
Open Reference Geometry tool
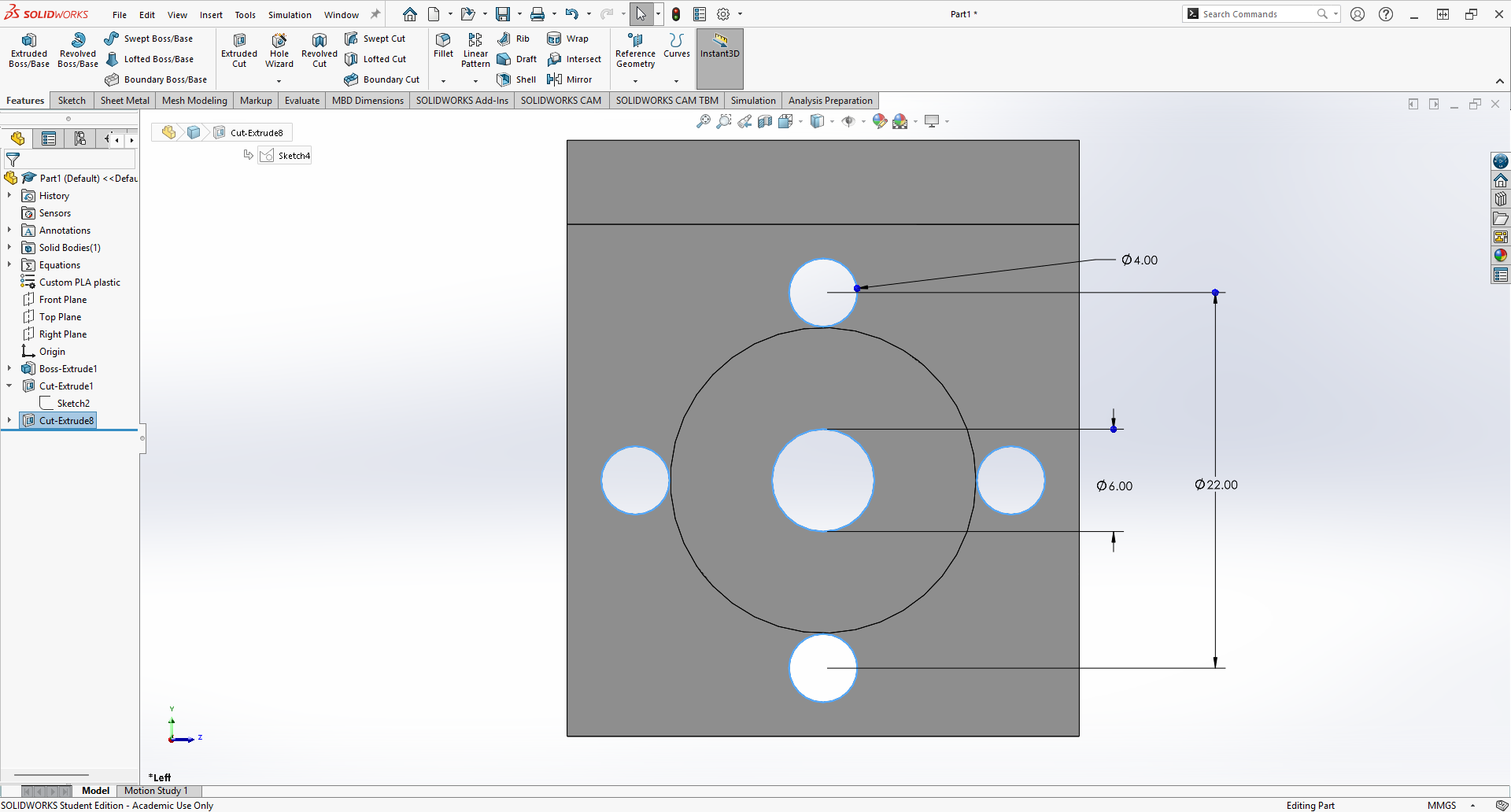(635, 50)
